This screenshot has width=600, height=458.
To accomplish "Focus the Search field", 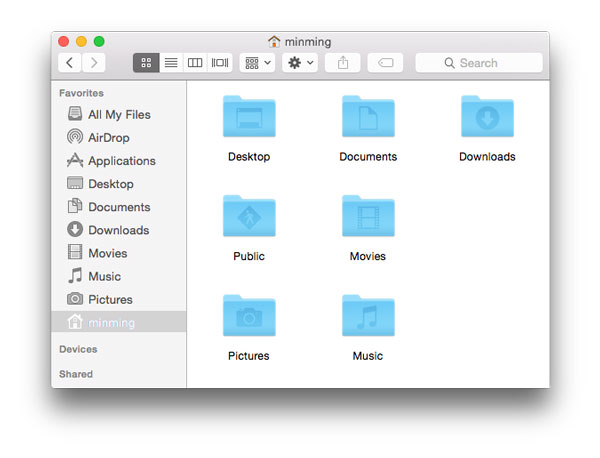I will click(x=479, y=63).
